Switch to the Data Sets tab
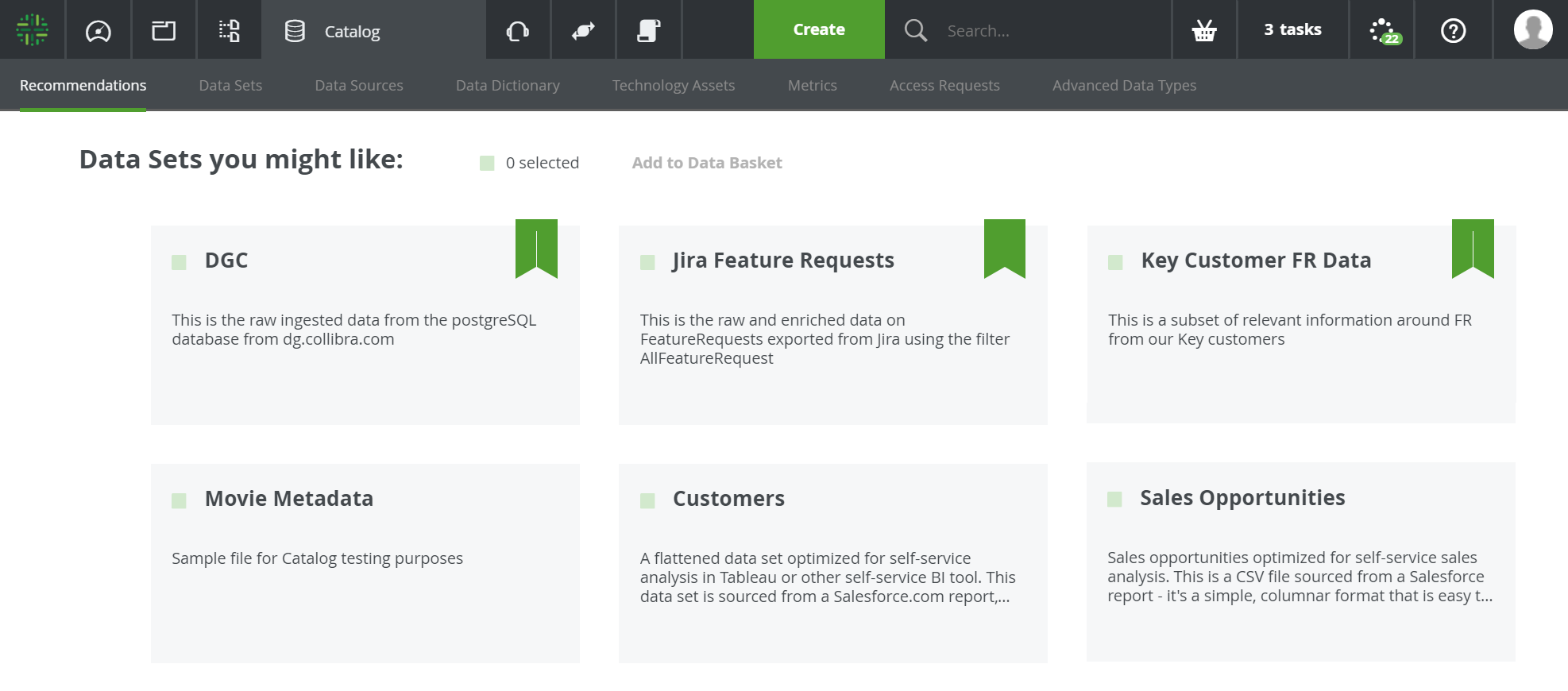 230,85
